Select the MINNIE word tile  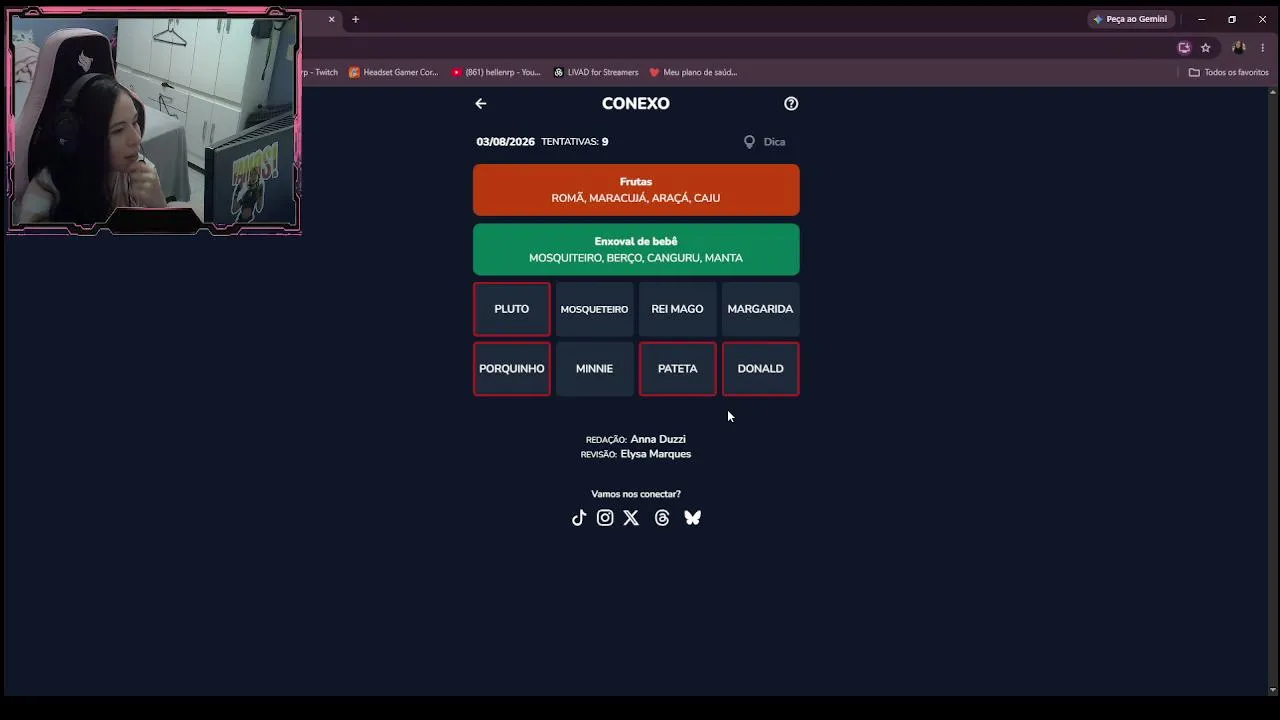click(x=594, y=369)
